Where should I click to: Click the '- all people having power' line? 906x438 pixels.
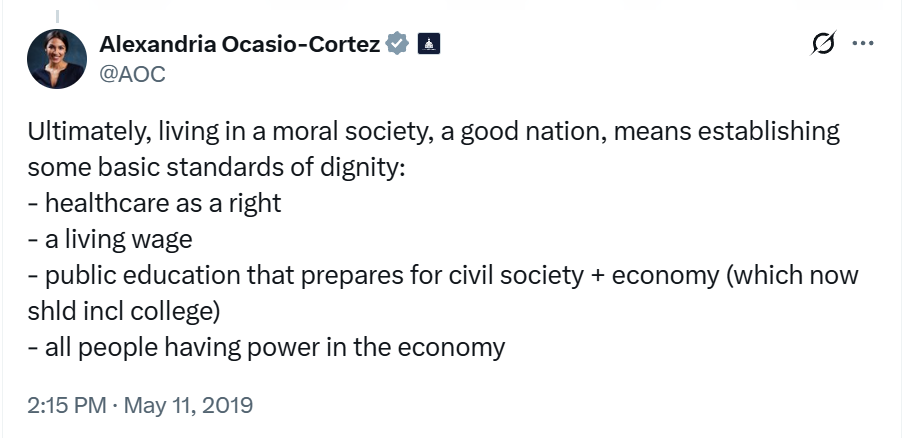266,348
